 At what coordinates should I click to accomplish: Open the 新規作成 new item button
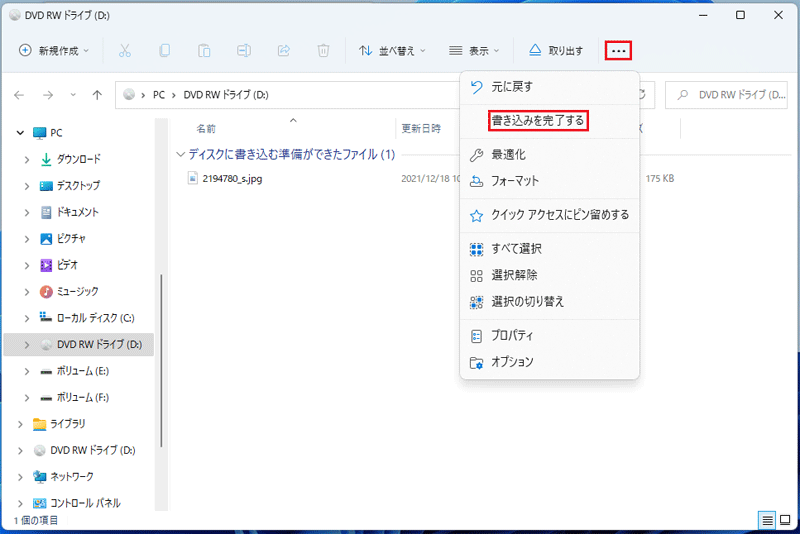(54, 50)
